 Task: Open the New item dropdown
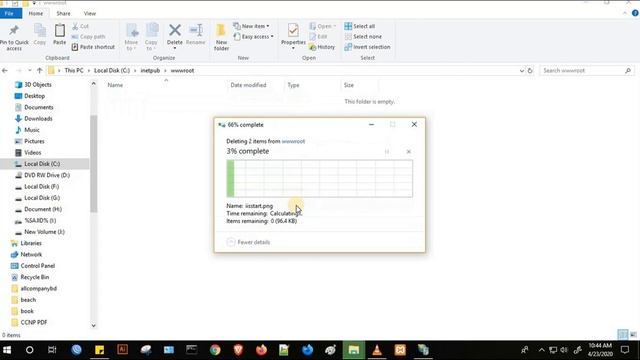tap(251, 26)
